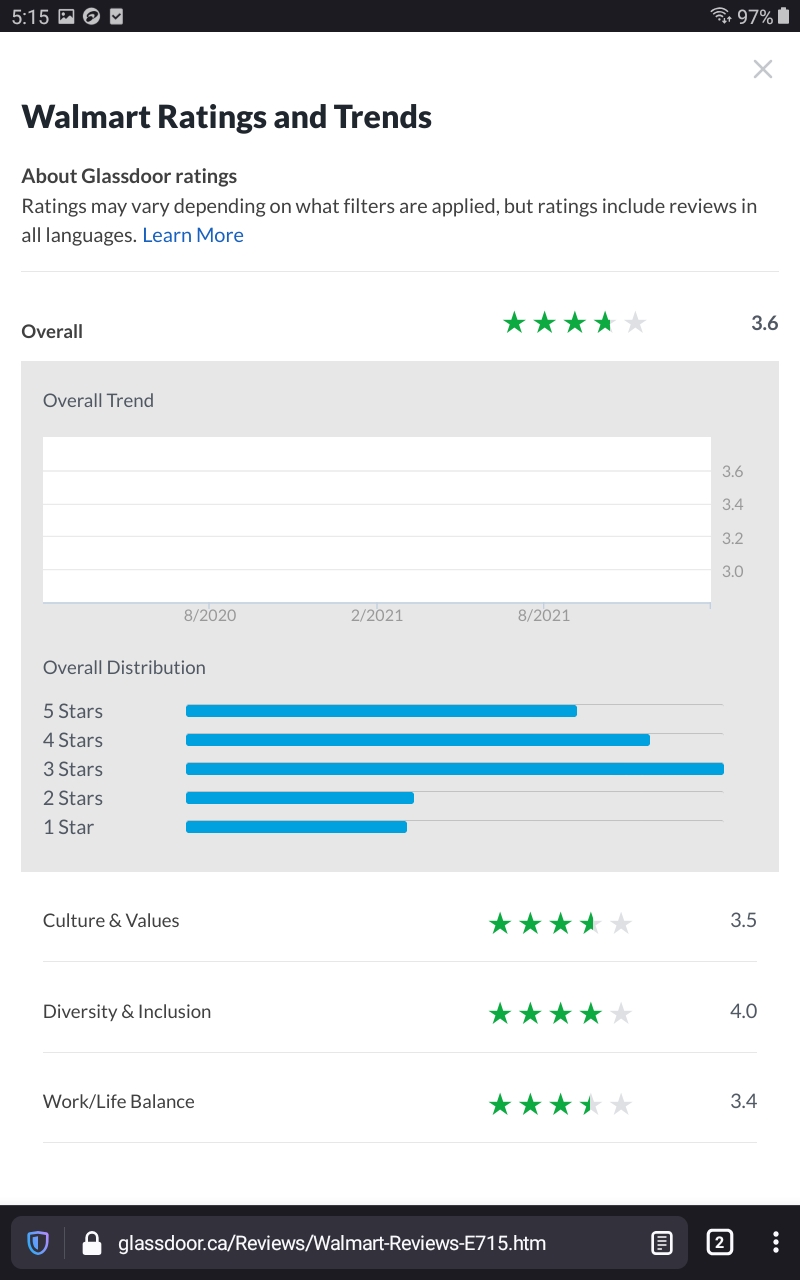The width and height of the screenshot is (800, 1280).
Task: Select the 4 Stars distribution bar
Action: click(418, 740)
